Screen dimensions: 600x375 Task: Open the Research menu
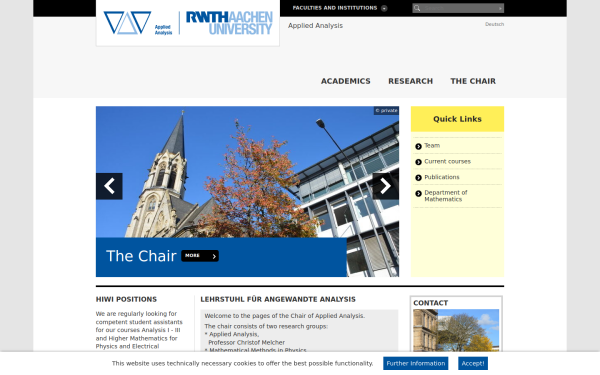(x=411, y=81)
